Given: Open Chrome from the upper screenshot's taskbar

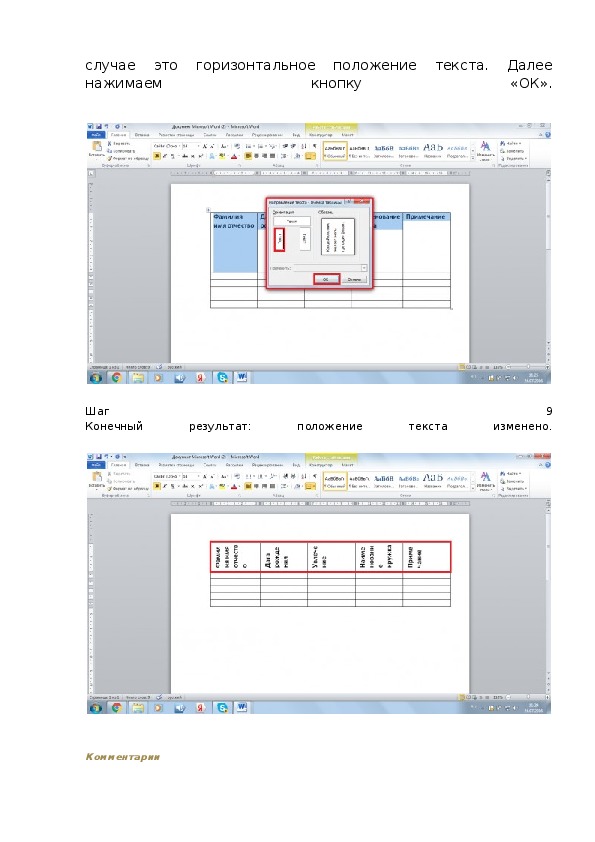Looking at the screenshot, I should tap(117, 378).
